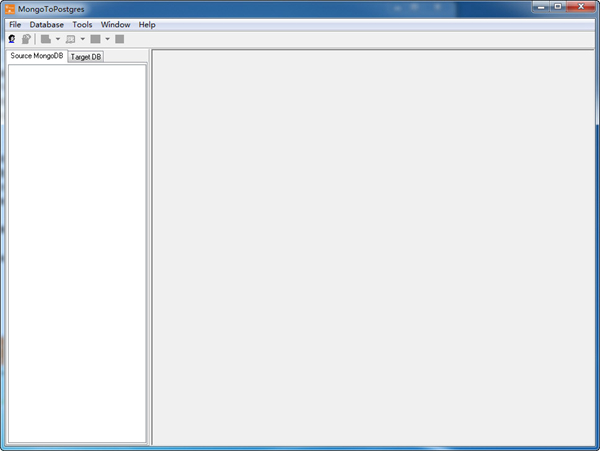
Task: Click the connect icon with person figure
Action: 12,39
